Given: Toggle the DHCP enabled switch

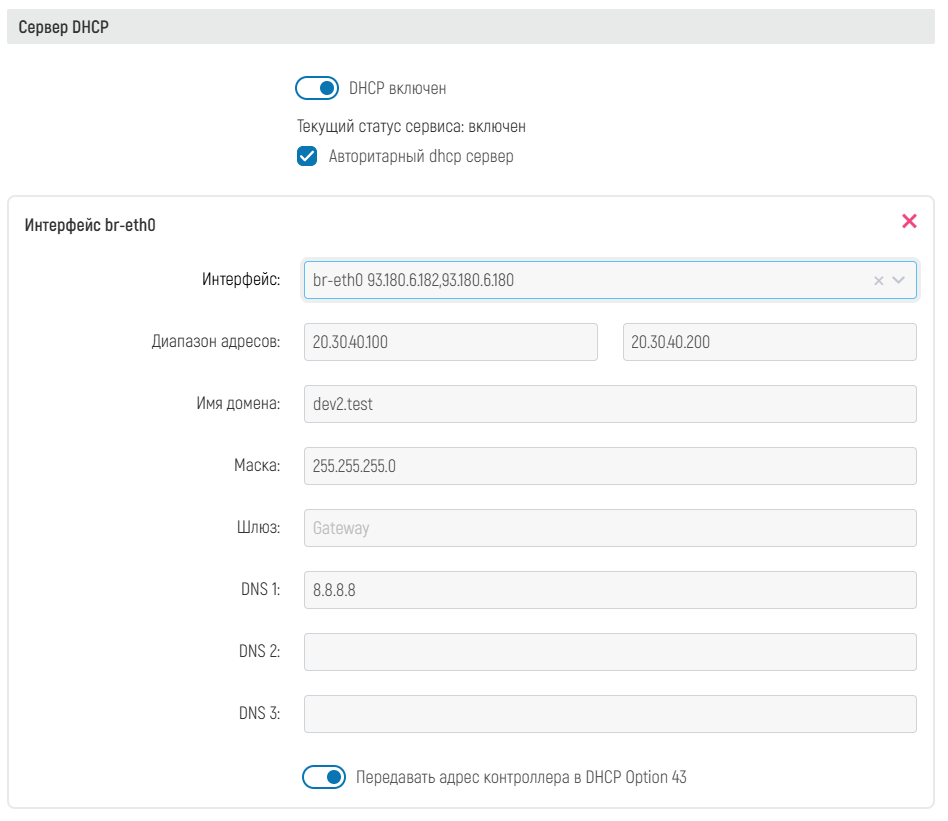Looking at the screenshot, I should click(x=318, y=88).
